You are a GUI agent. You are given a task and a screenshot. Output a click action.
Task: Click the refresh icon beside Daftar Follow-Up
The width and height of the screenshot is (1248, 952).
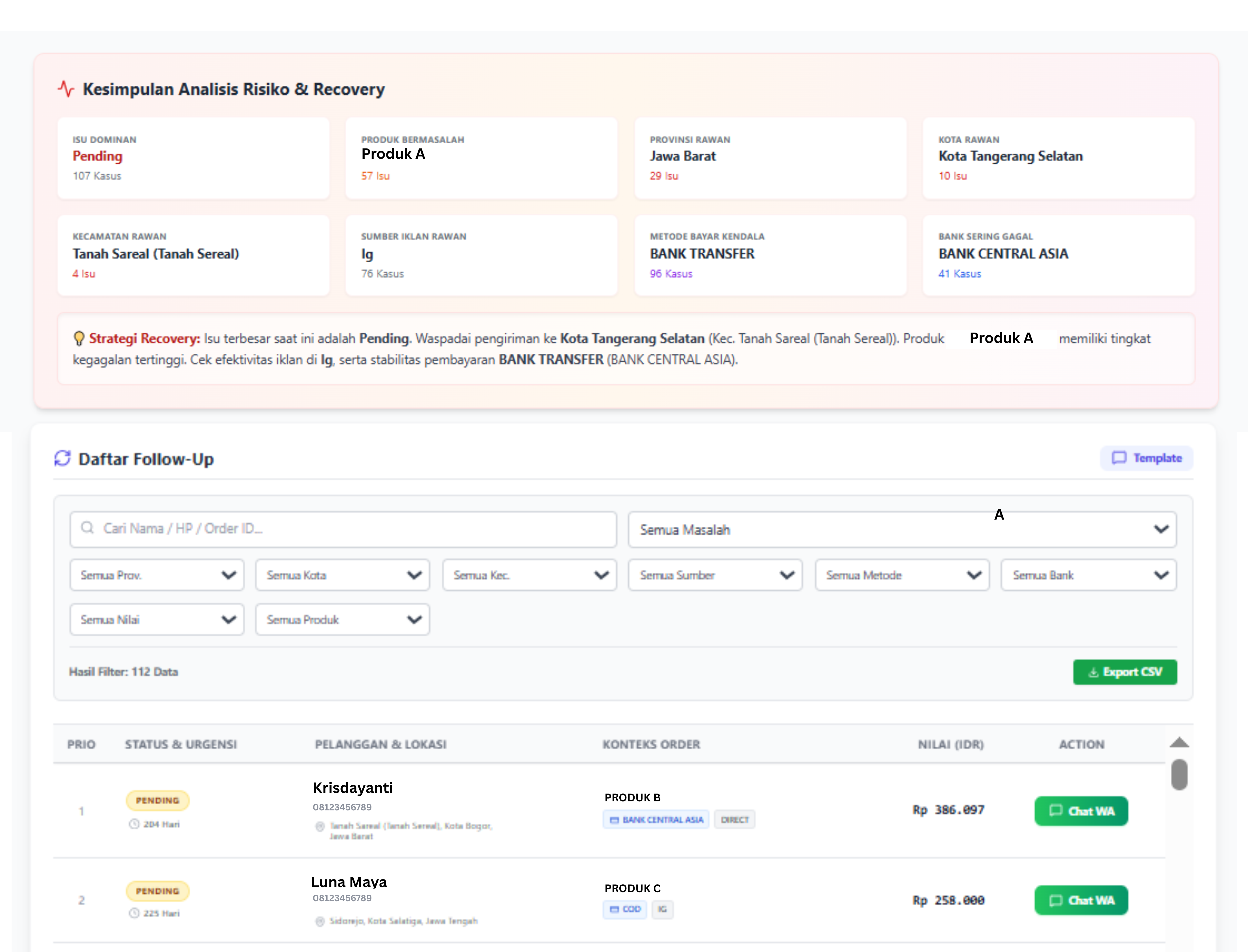(63, 458)
